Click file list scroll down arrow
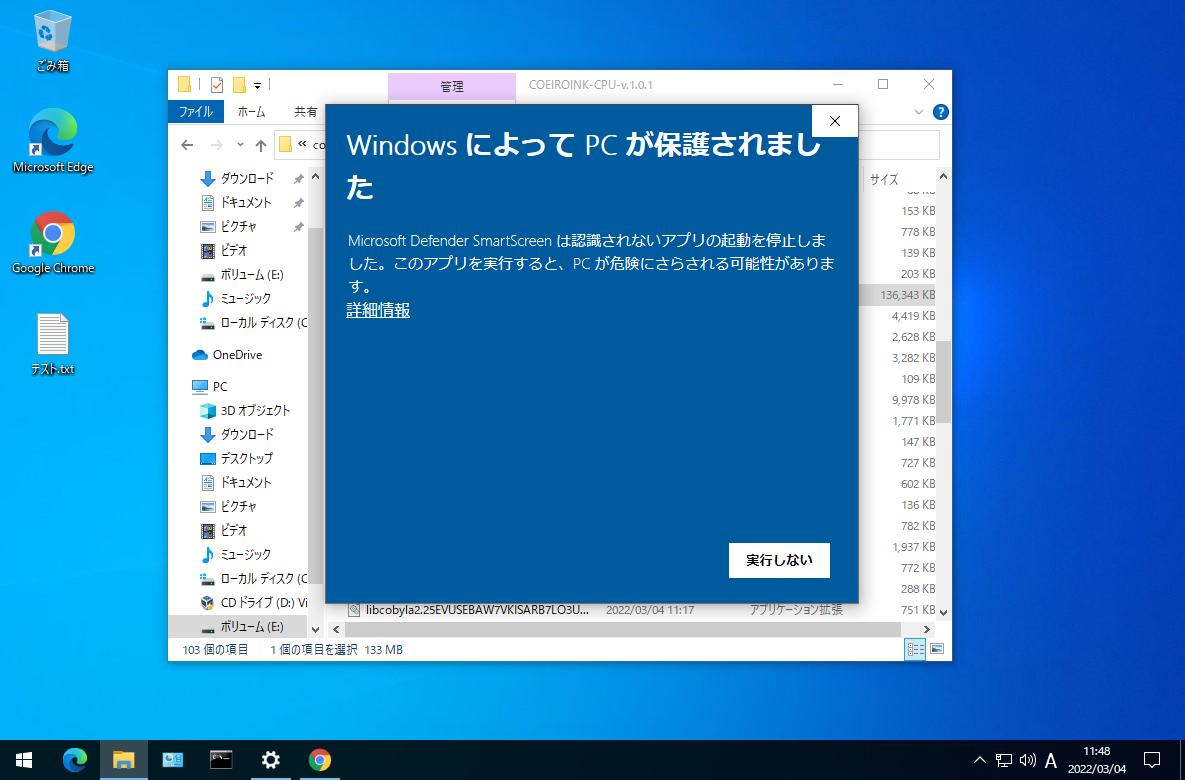This screenshot has height=780, width=1185. click(x=943, y=611)
